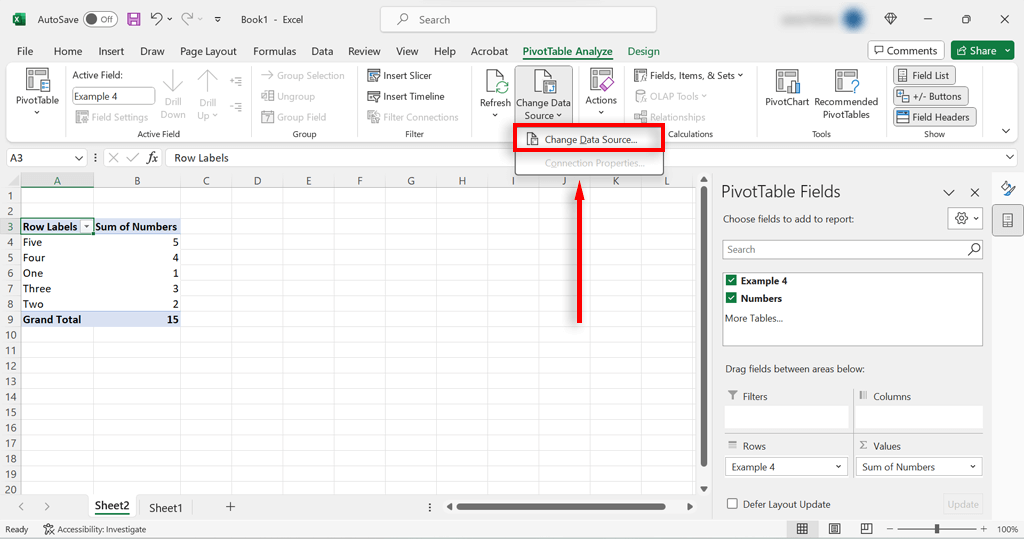Viewport: 1024px width, 539px height.
Task: Open Customize Quick Access Toolbar dropdown
Action: 217,20
